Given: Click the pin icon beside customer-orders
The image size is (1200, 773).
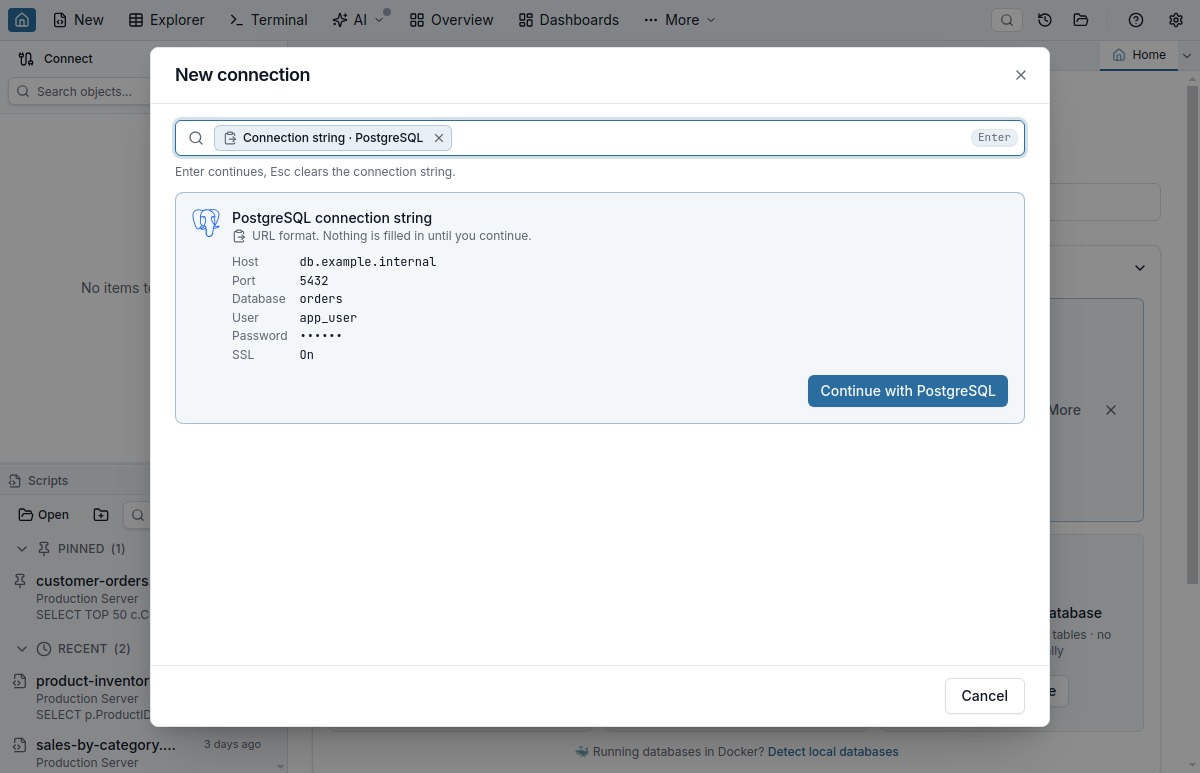Looking at the screenshot, I should click(19, 581).
